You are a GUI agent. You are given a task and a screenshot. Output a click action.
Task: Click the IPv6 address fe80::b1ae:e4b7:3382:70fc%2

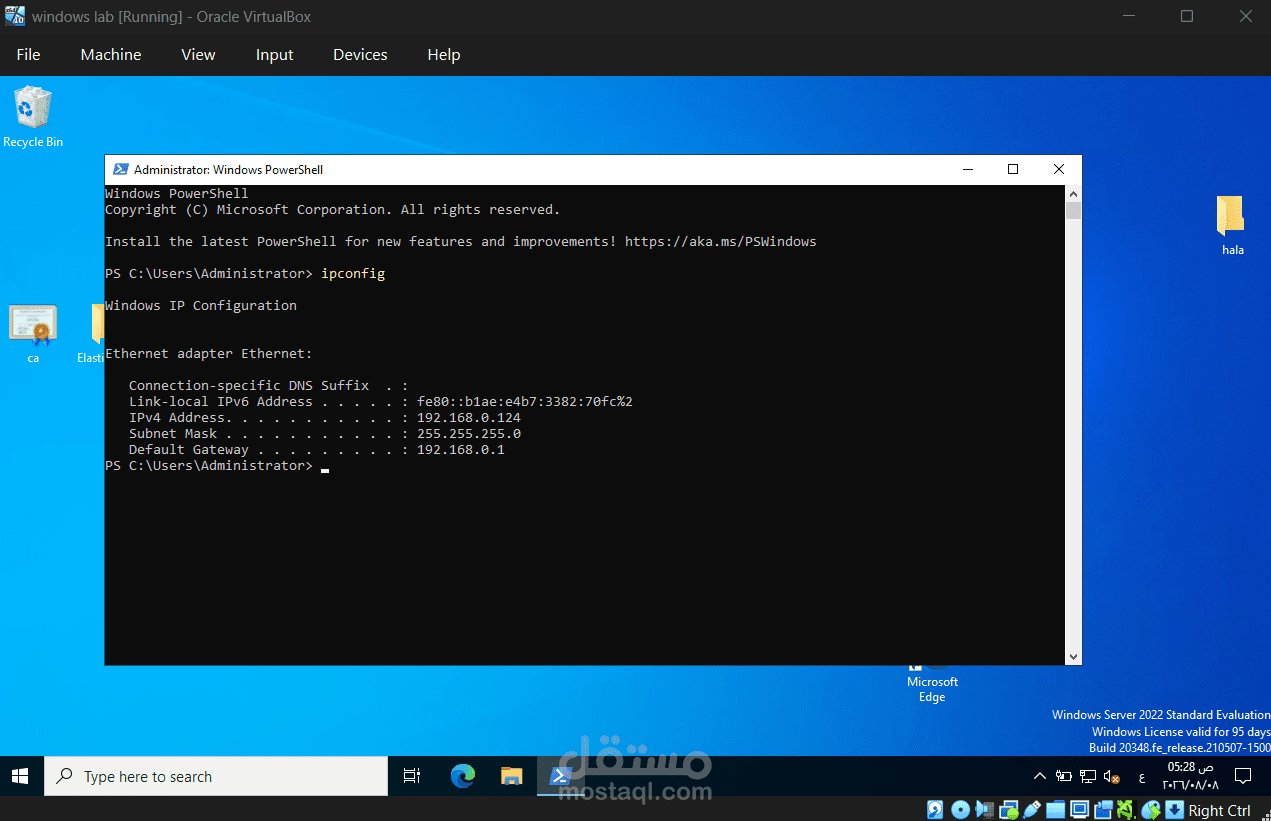525,401
